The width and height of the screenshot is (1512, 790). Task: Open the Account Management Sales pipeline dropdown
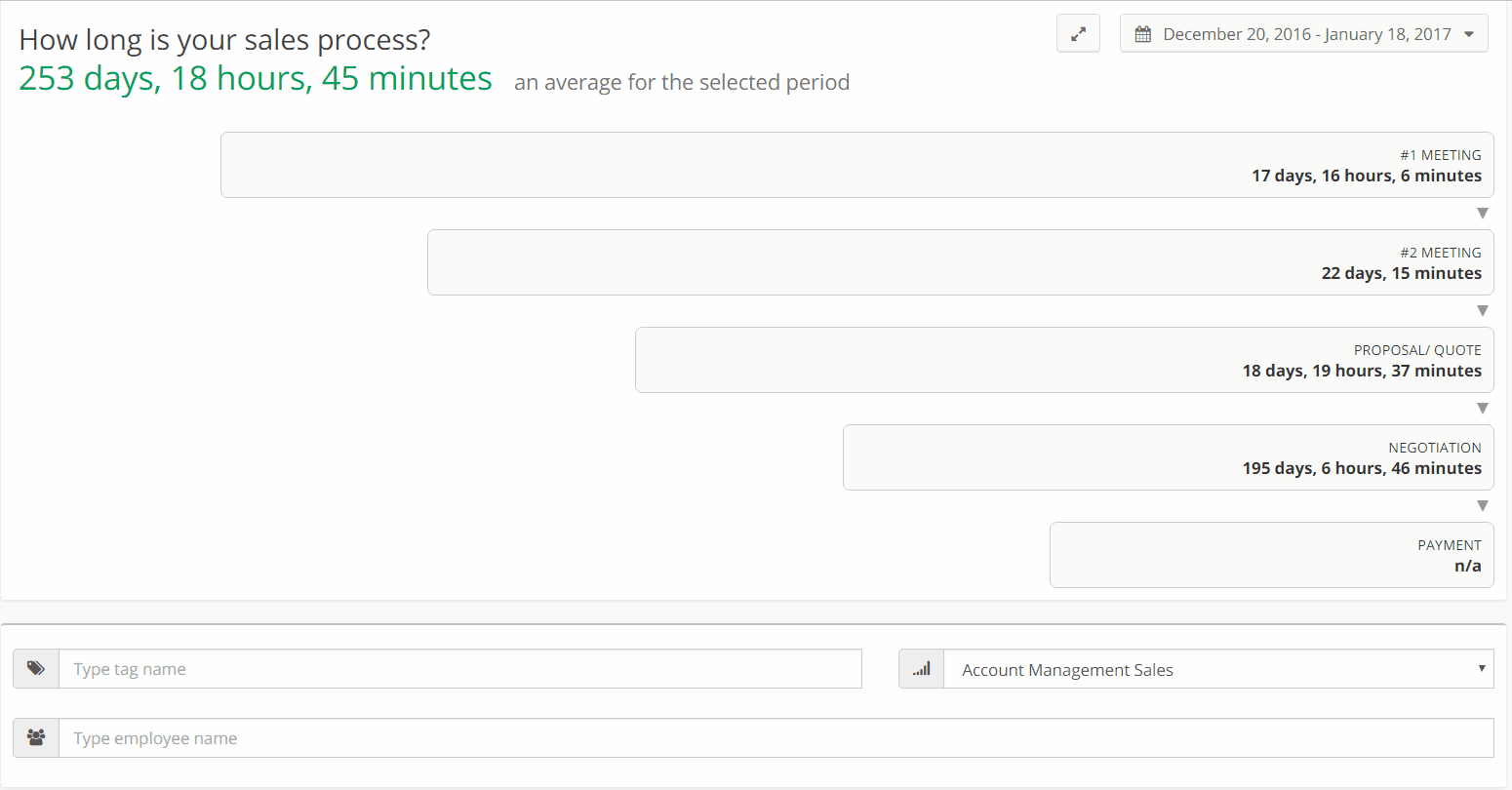1218,669
